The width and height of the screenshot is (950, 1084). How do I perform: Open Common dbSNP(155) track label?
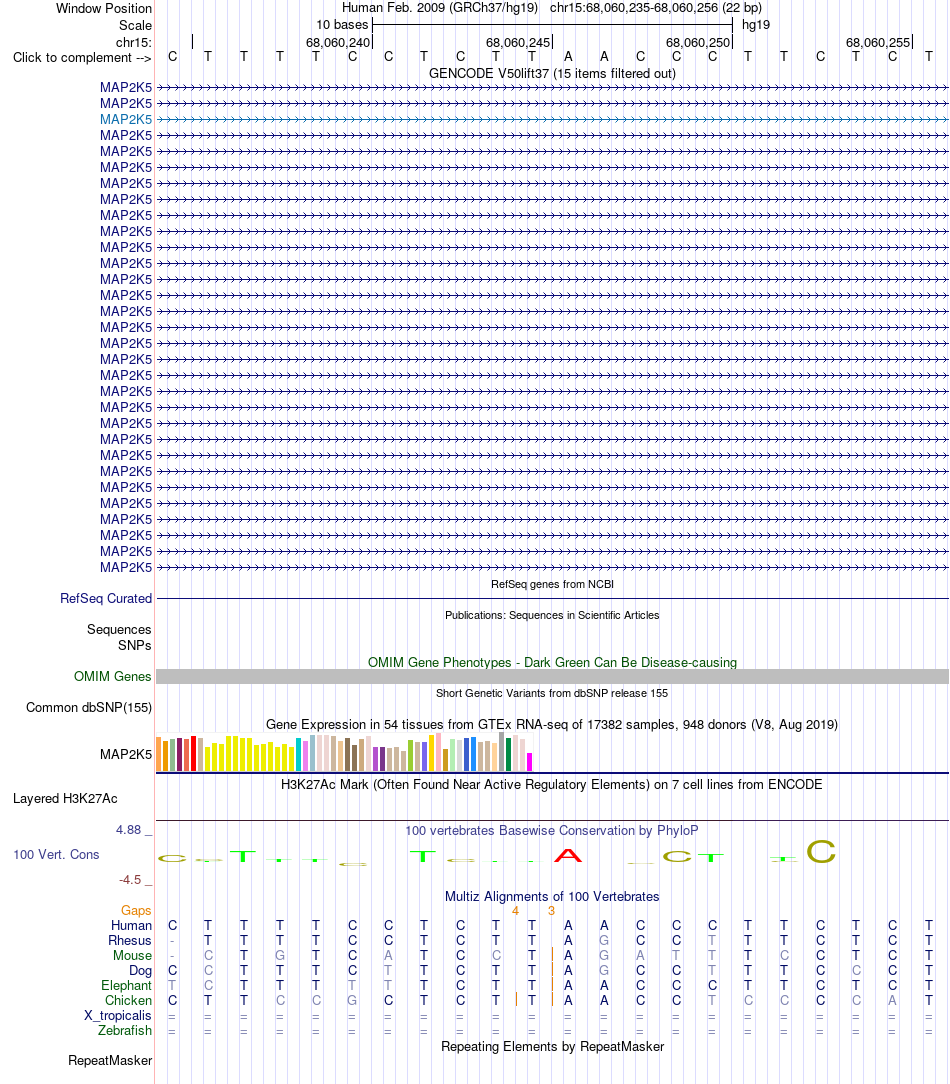tap(89, 707)
